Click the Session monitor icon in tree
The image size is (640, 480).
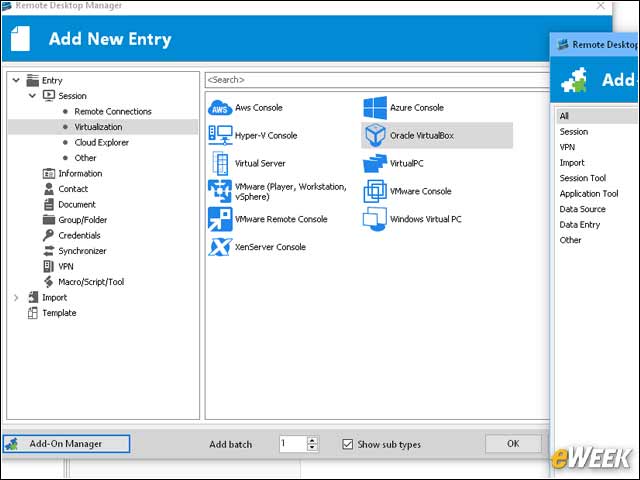click(49, 96)
